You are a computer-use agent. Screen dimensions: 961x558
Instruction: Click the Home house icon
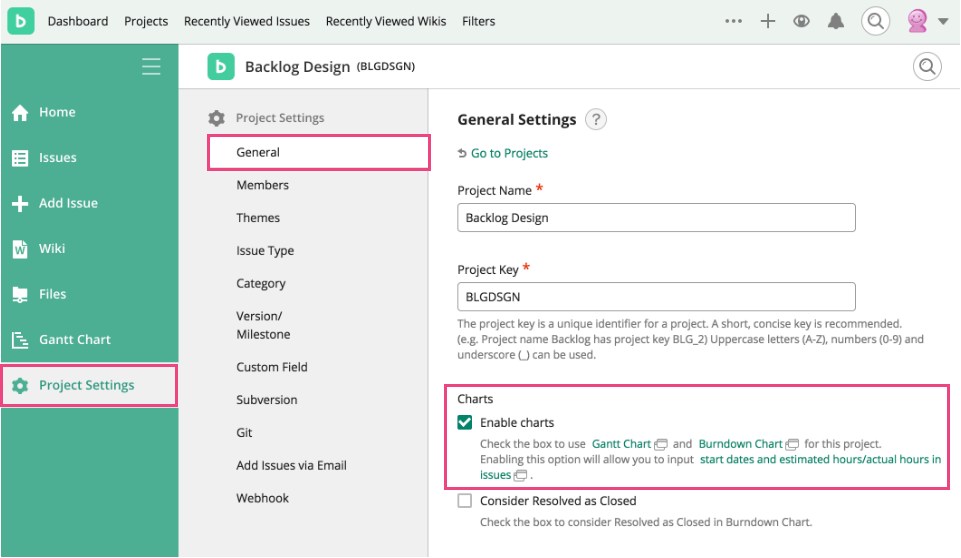tap(20, 112)
